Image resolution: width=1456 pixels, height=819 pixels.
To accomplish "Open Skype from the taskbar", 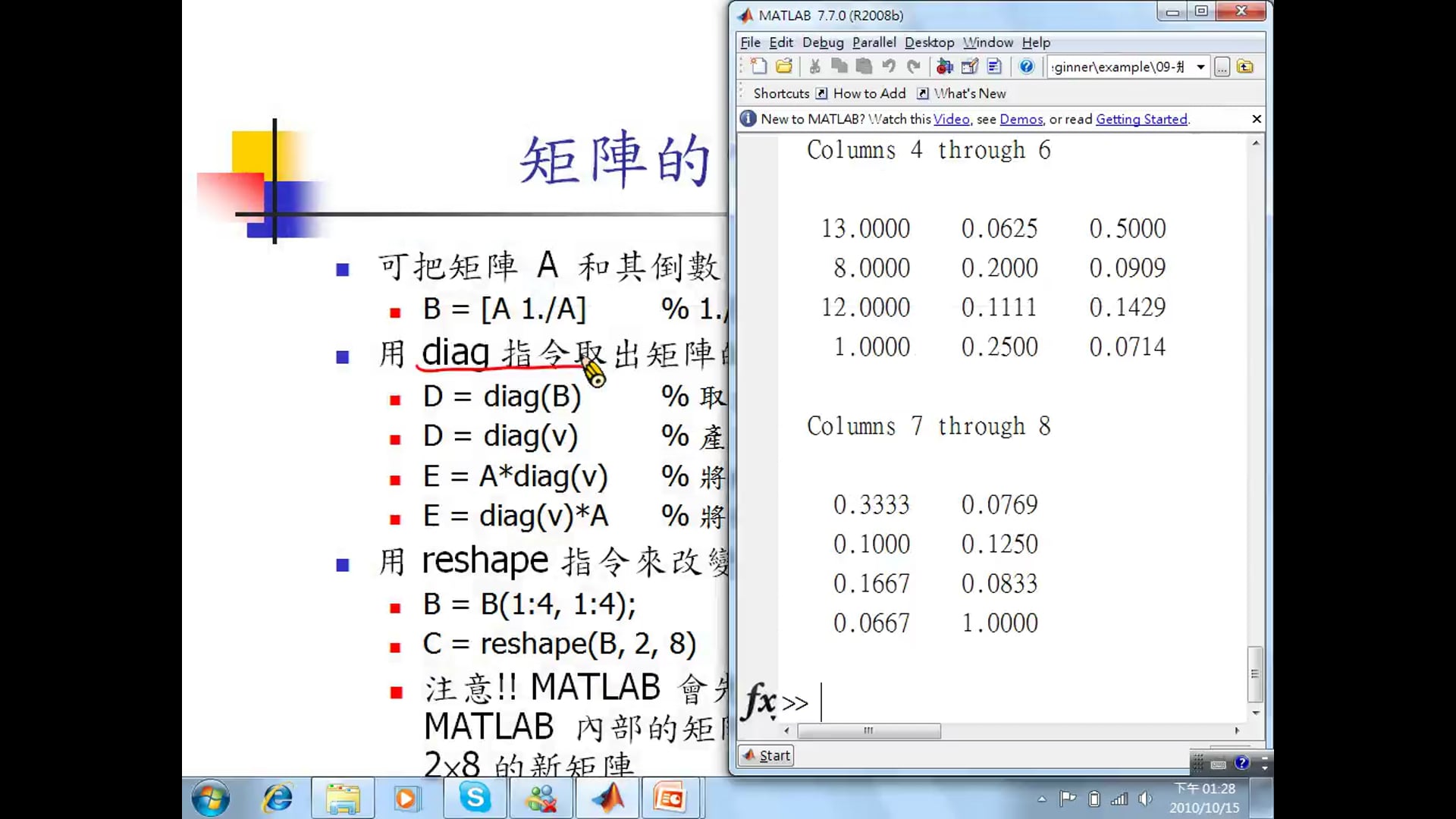I will (x=474, y=798).
